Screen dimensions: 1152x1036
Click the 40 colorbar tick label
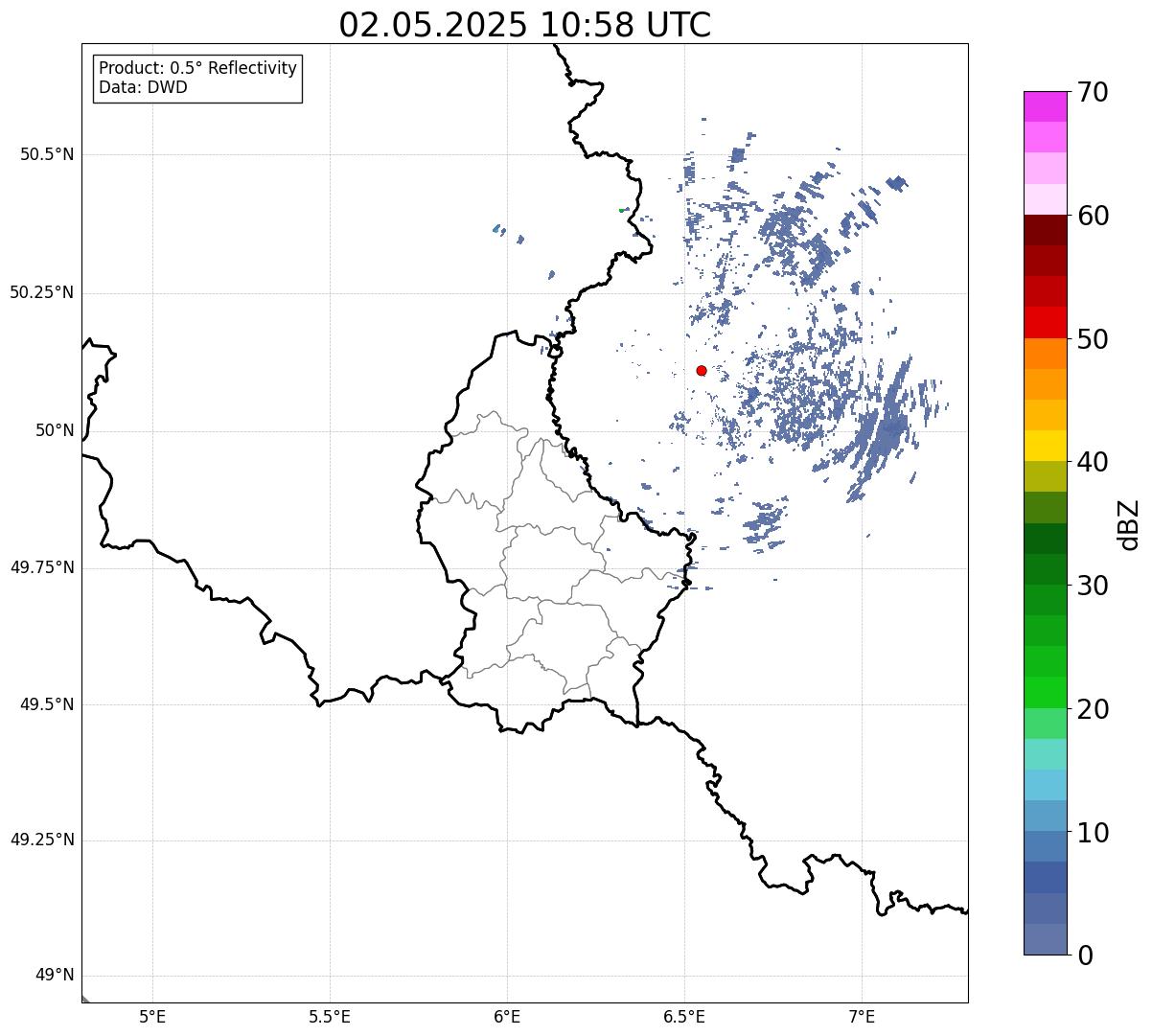tap(1094, 462)
